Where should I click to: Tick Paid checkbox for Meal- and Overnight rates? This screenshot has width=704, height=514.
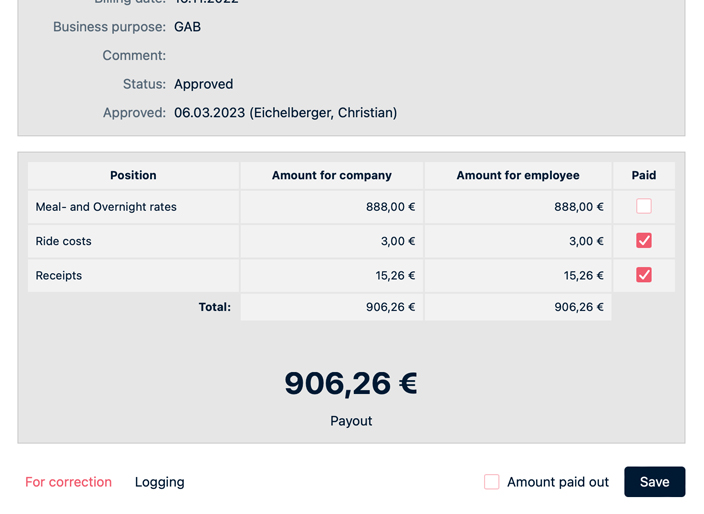pos(643,206)
